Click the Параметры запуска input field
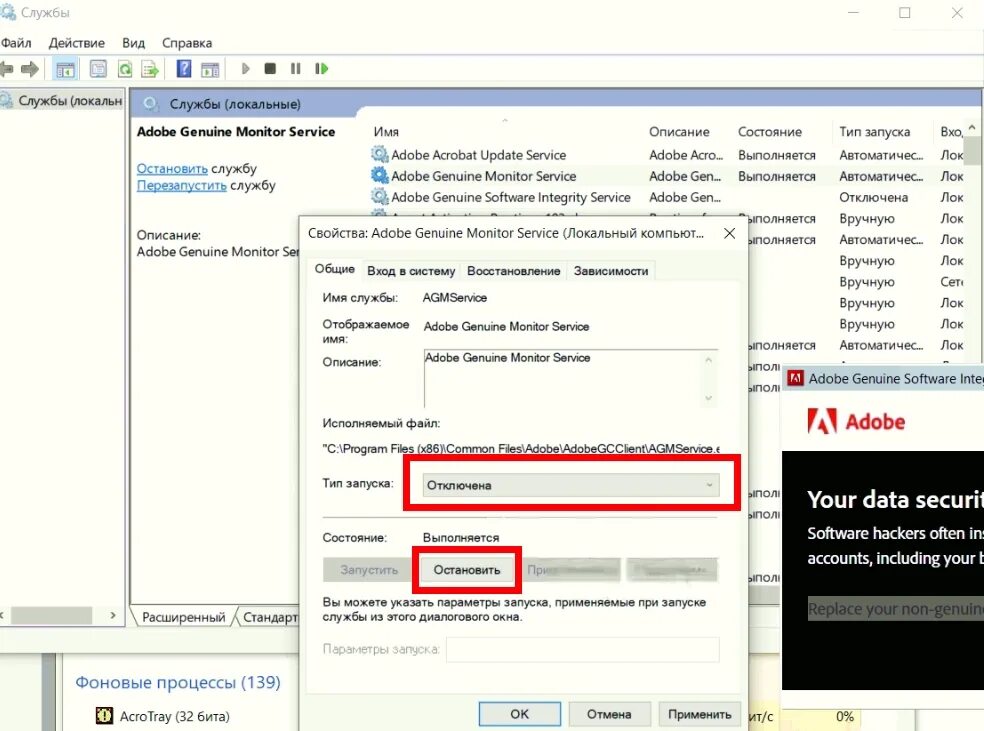Screen dimensions: 984x731 pyautogui.click(x=582, y=649)
